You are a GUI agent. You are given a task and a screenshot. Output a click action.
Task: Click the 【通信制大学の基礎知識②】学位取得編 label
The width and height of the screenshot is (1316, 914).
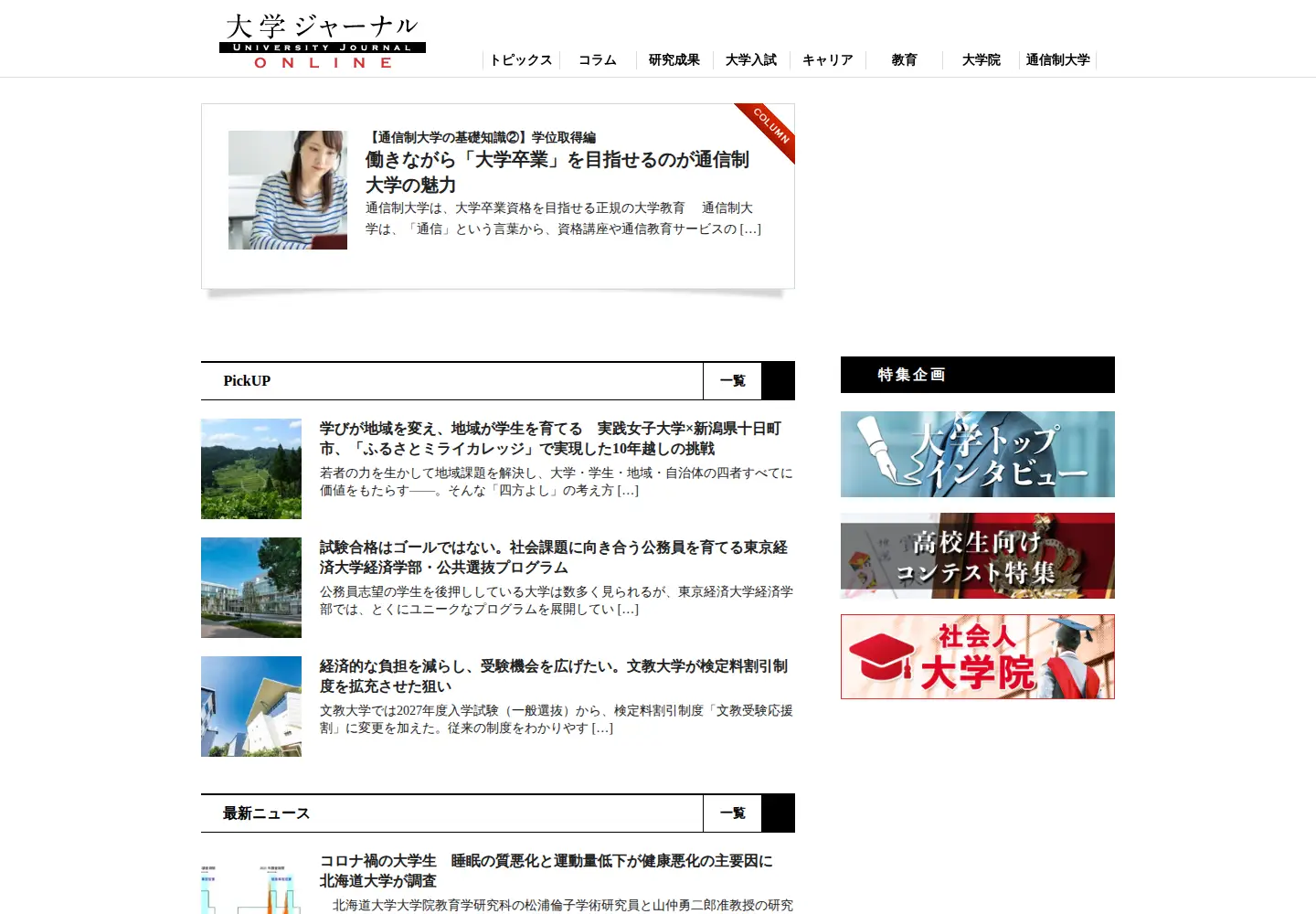pyautogui.click(x=481, y=137)
